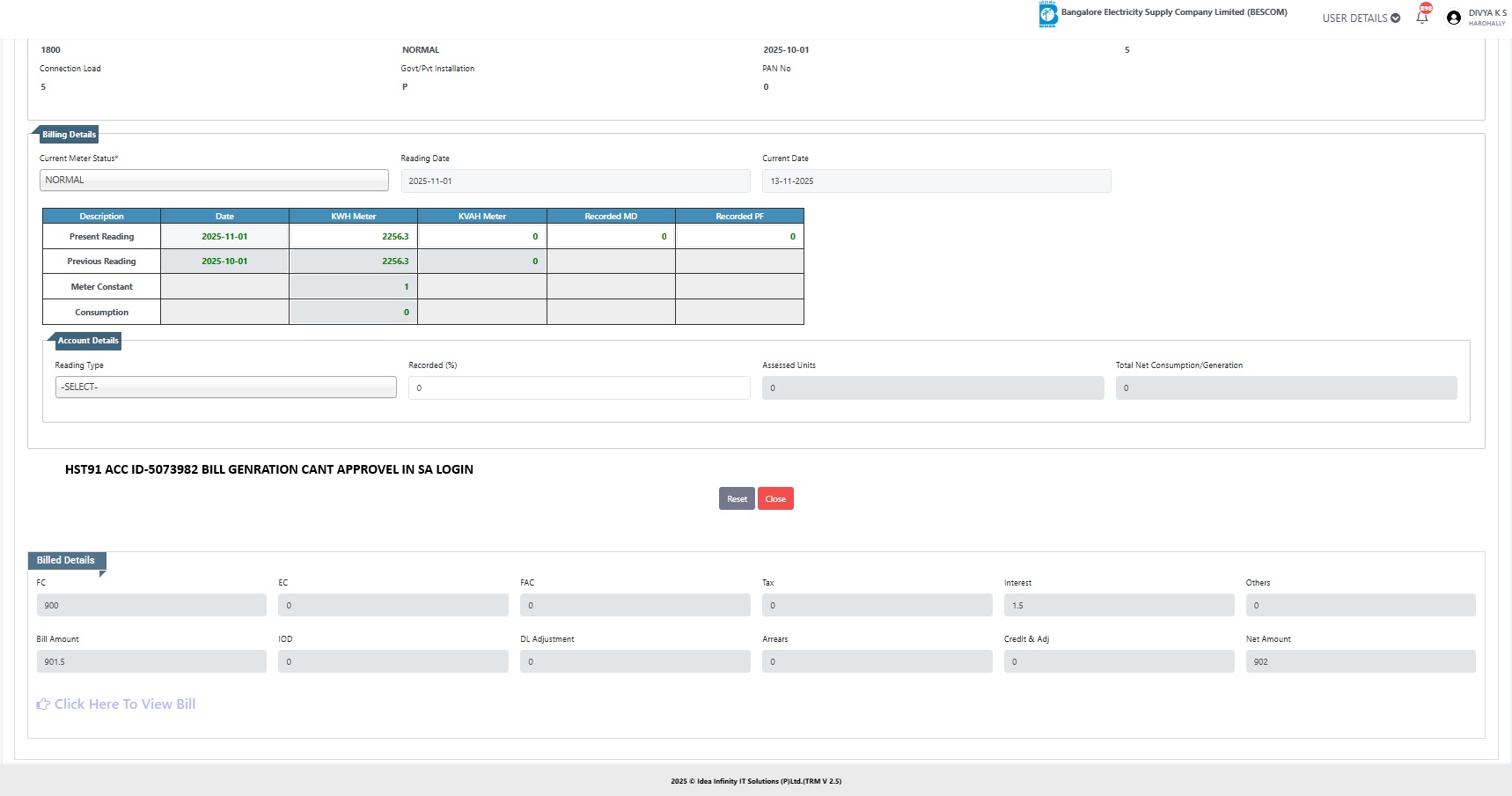
Task: Click the Recorded (%) input field
Action: pyautogui.click(x=579, y=388)
